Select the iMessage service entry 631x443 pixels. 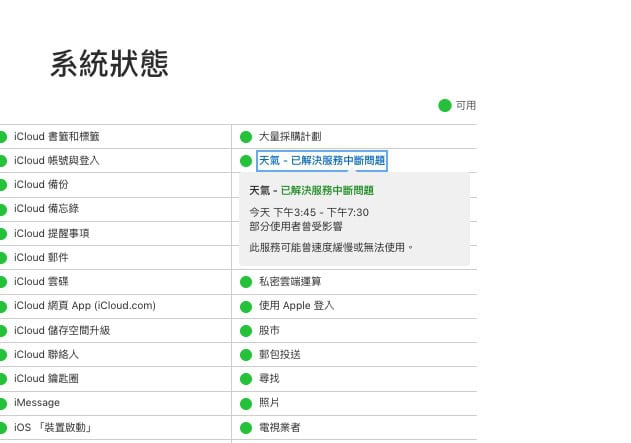(x=35, y=402)
